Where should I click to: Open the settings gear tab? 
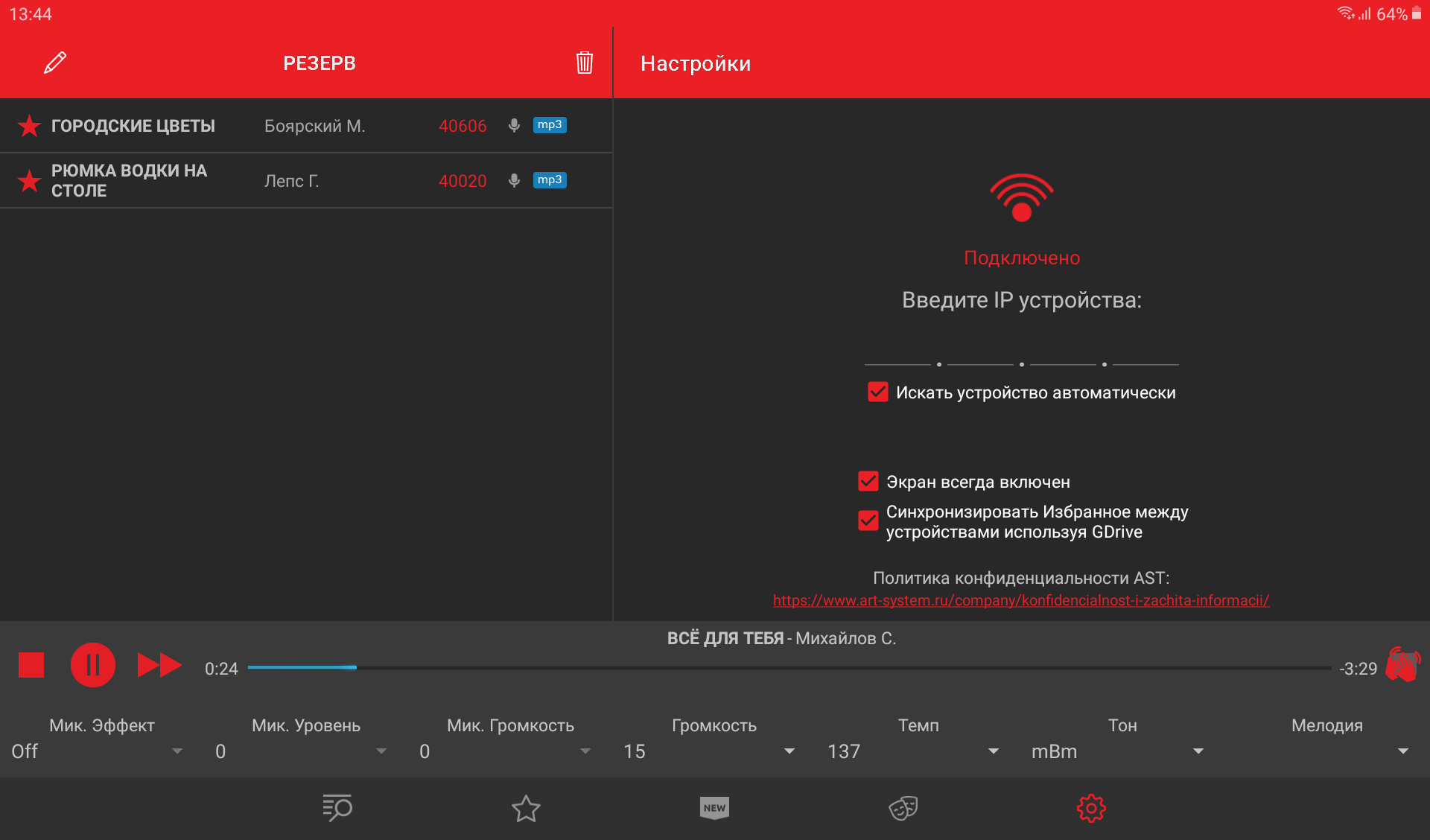(1091, 808)
